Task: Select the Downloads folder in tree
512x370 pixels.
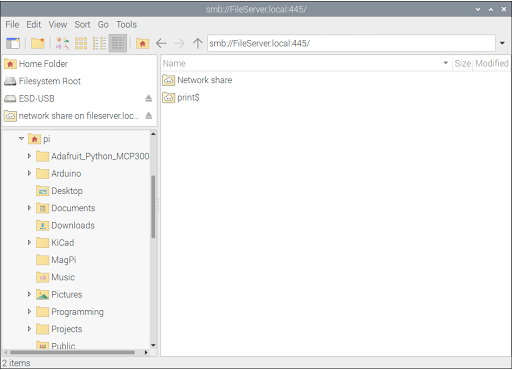Action: 65,226
